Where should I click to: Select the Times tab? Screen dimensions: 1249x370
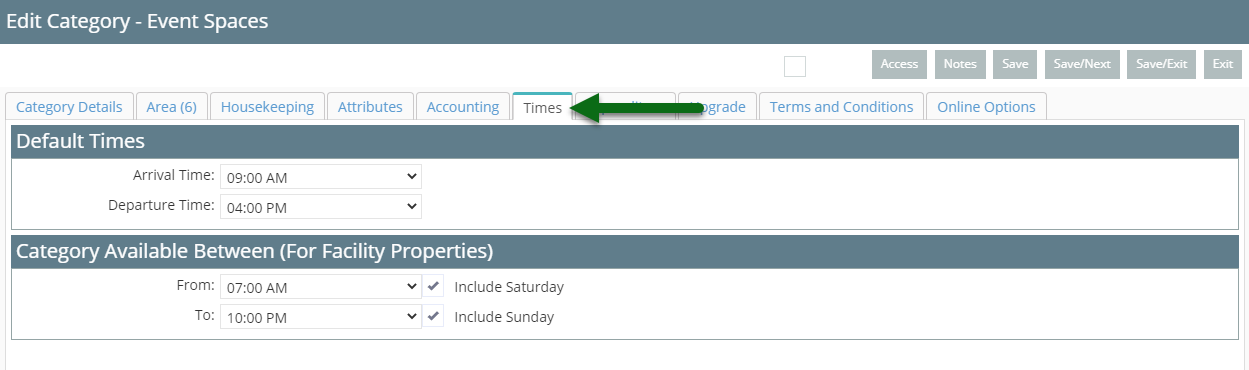click(x=542, y=107)
